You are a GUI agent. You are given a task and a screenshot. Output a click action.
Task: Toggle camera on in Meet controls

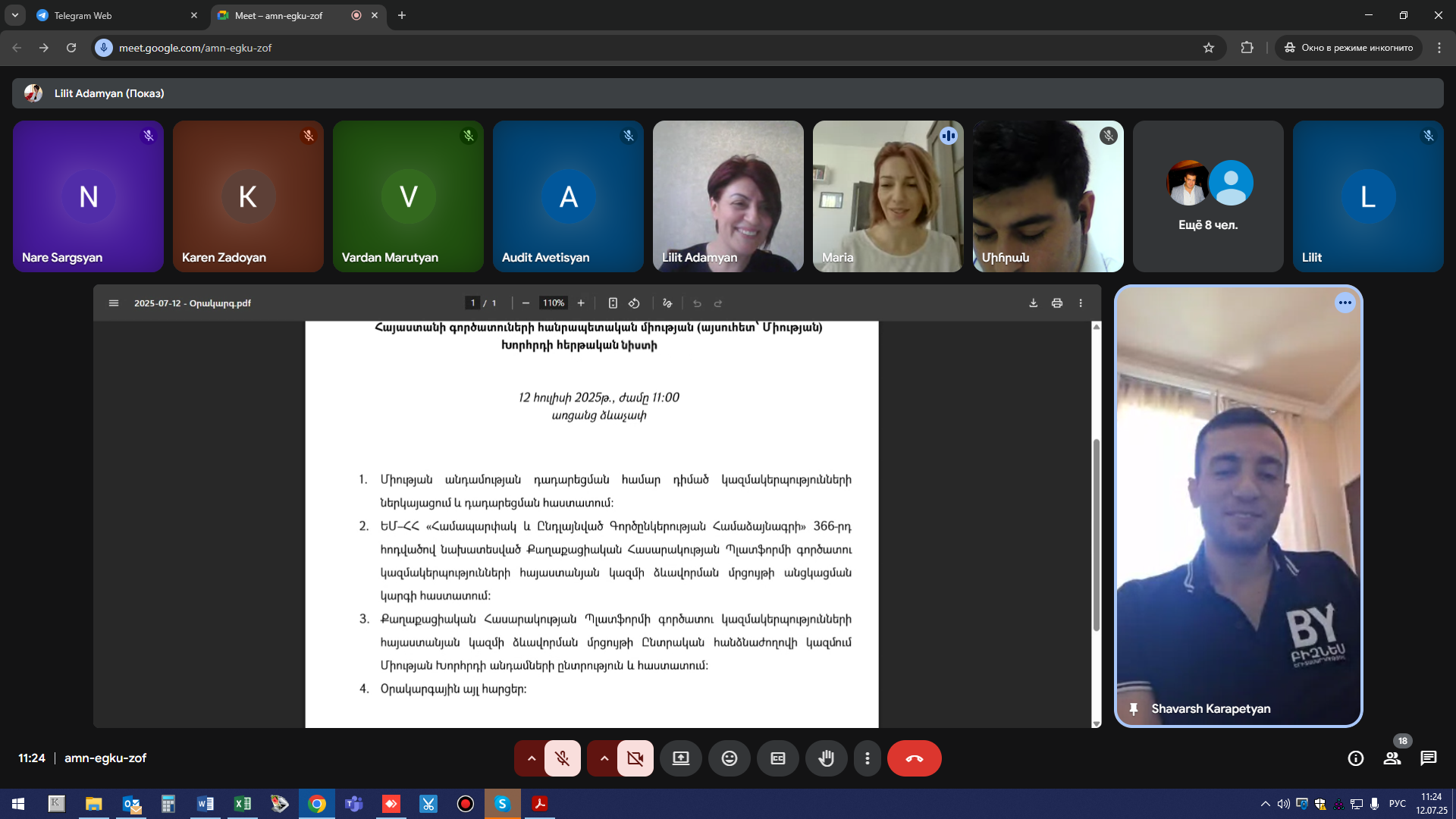coord(635,758)
